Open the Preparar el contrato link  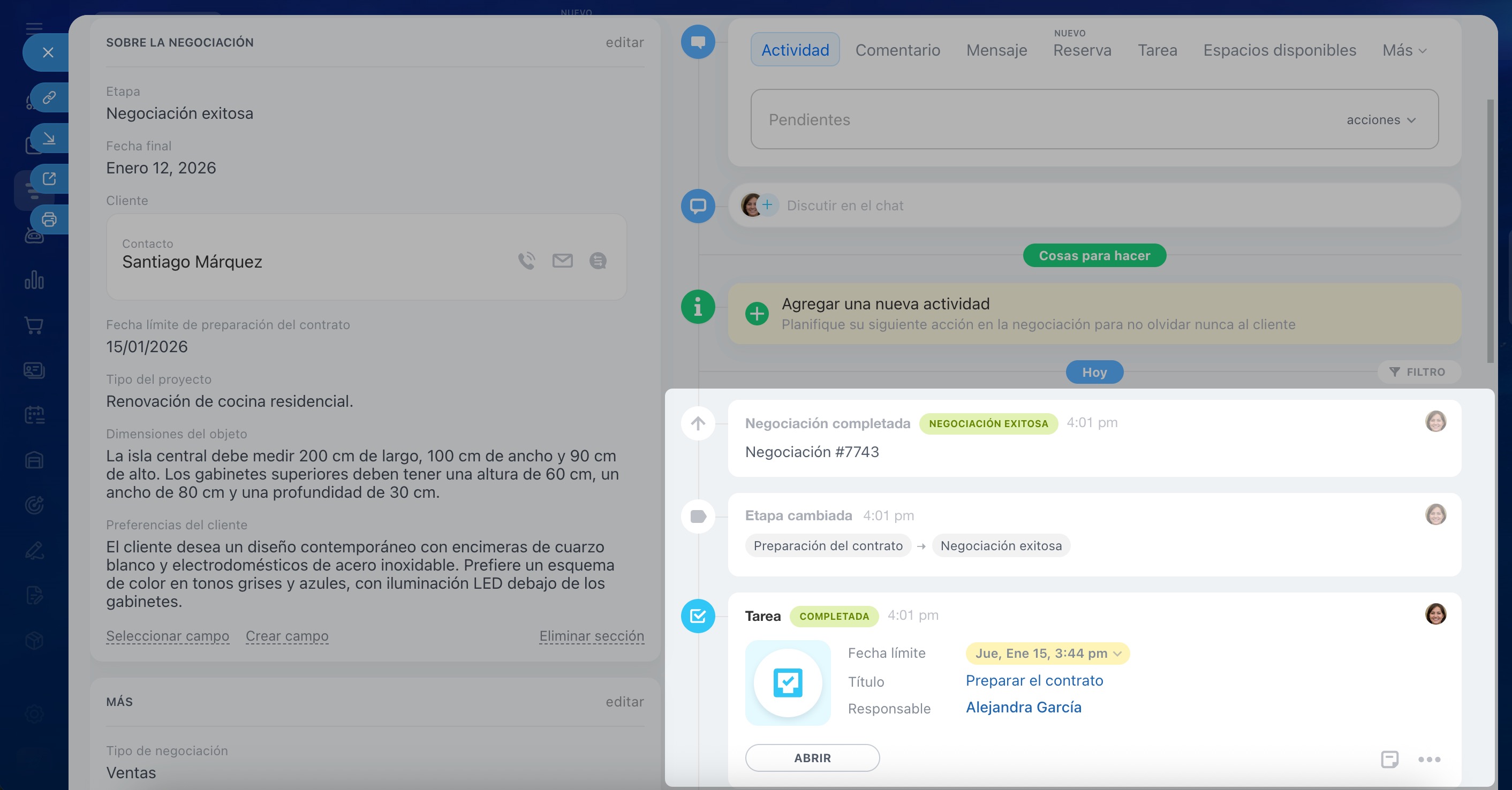click(x=1034, y=680)
